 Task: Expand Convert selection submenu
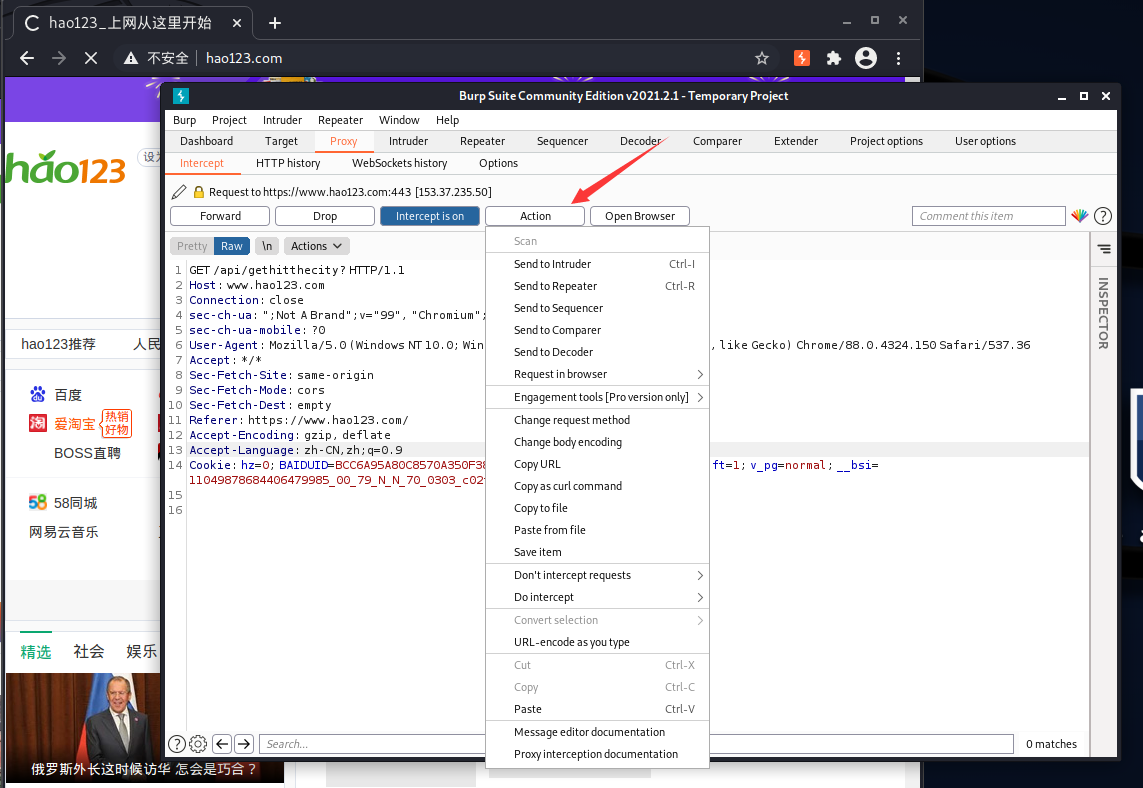pos(597,620)
